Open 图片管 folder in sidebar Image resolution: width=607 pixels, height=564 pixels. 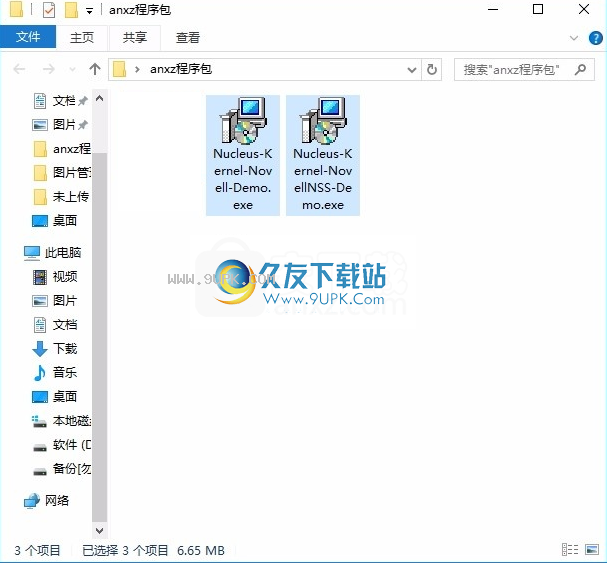[62, 173]
